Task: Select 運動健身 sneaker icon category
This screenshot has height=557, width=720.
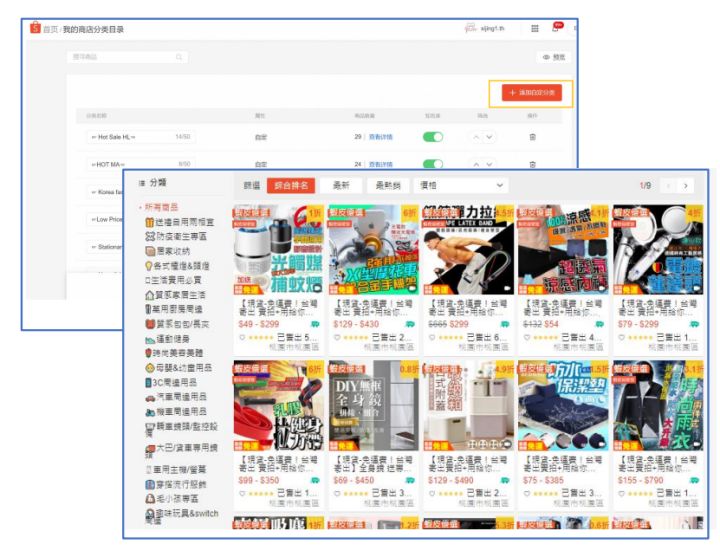Action: tap(168, 339)
